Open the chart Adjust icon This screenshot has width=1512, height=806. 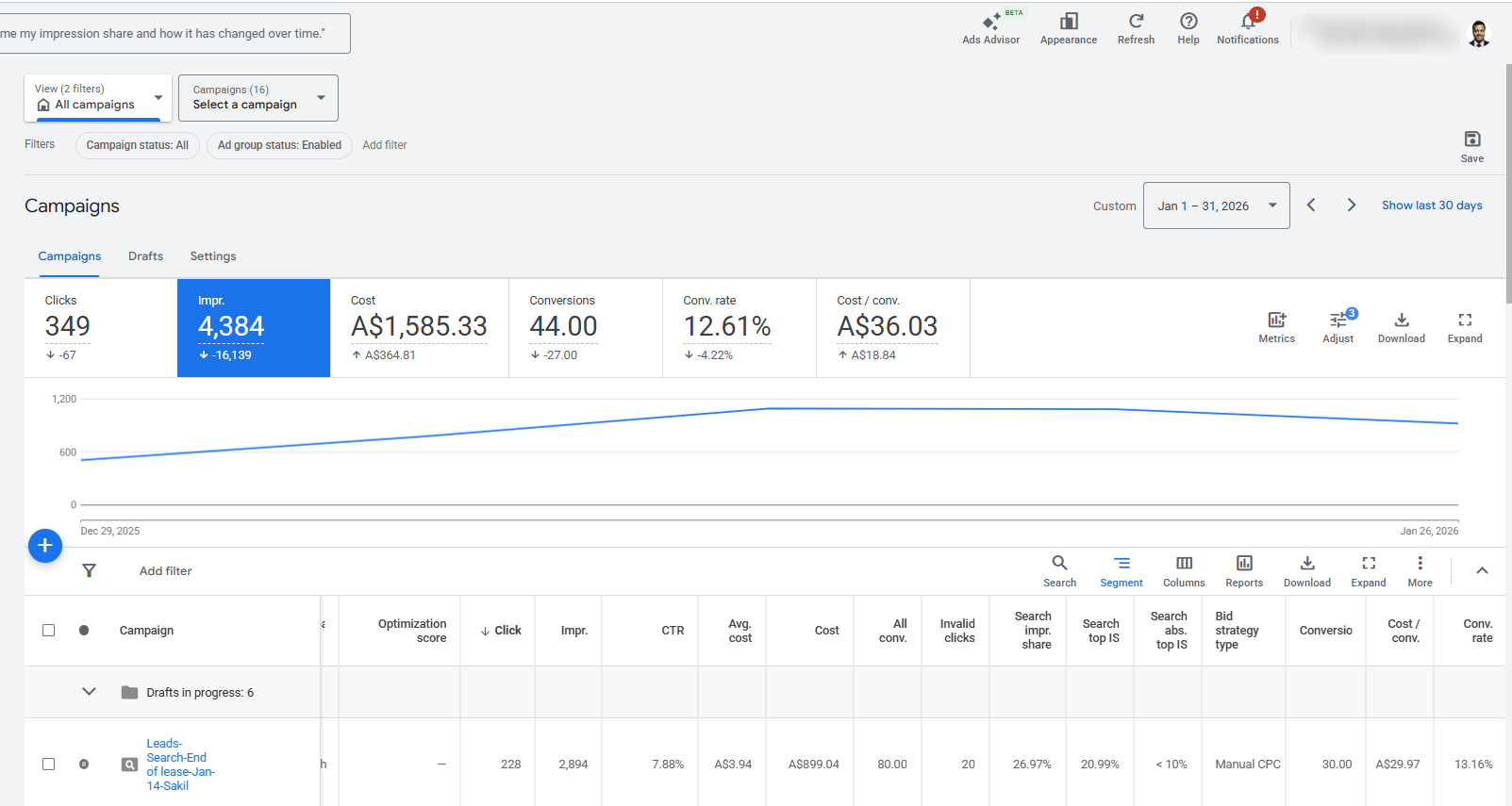[x=1338, y=320]
